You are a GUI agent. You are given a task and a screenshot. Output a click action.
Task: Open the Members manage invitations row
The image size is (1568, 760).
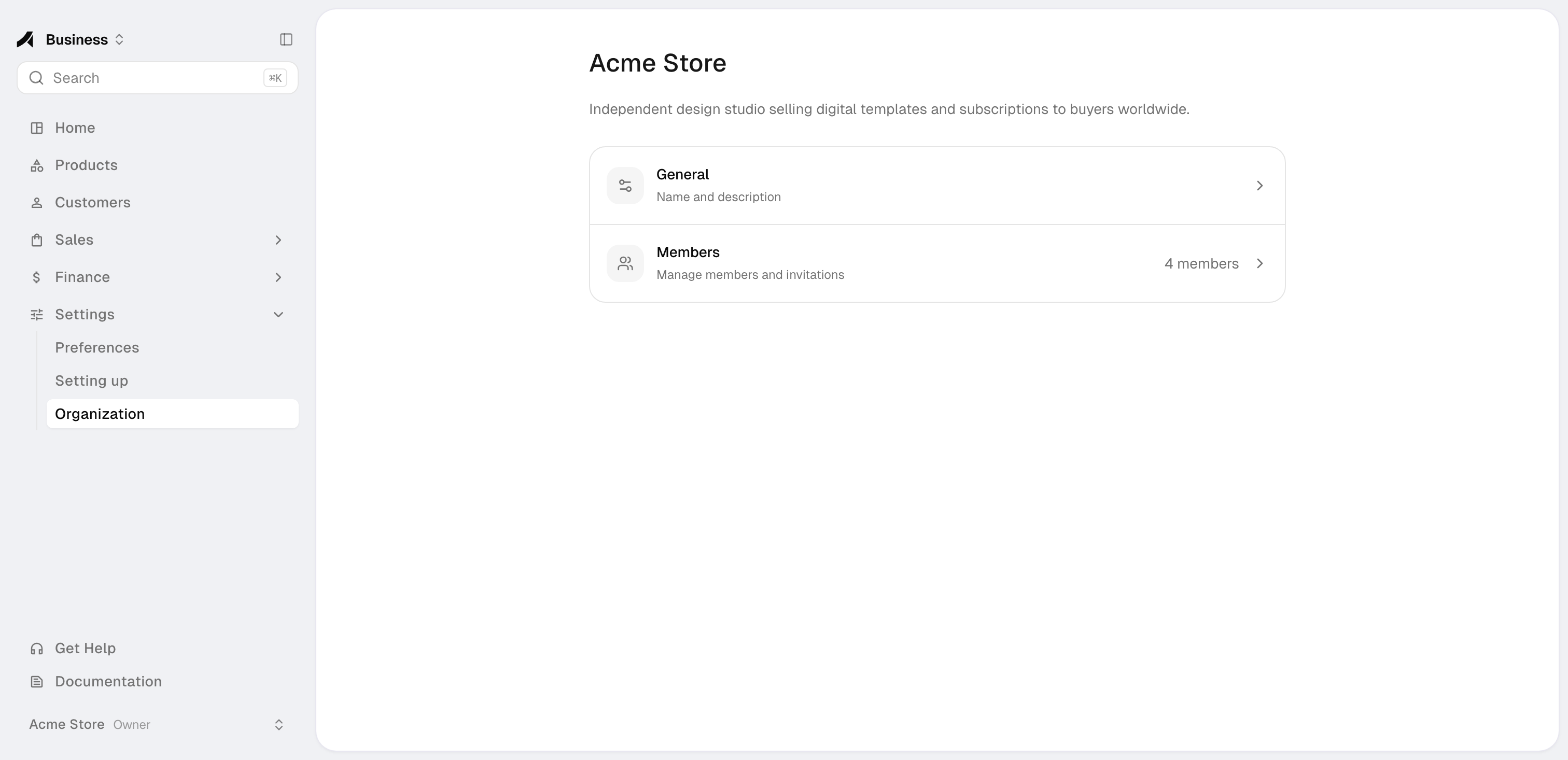pos(937,263)
